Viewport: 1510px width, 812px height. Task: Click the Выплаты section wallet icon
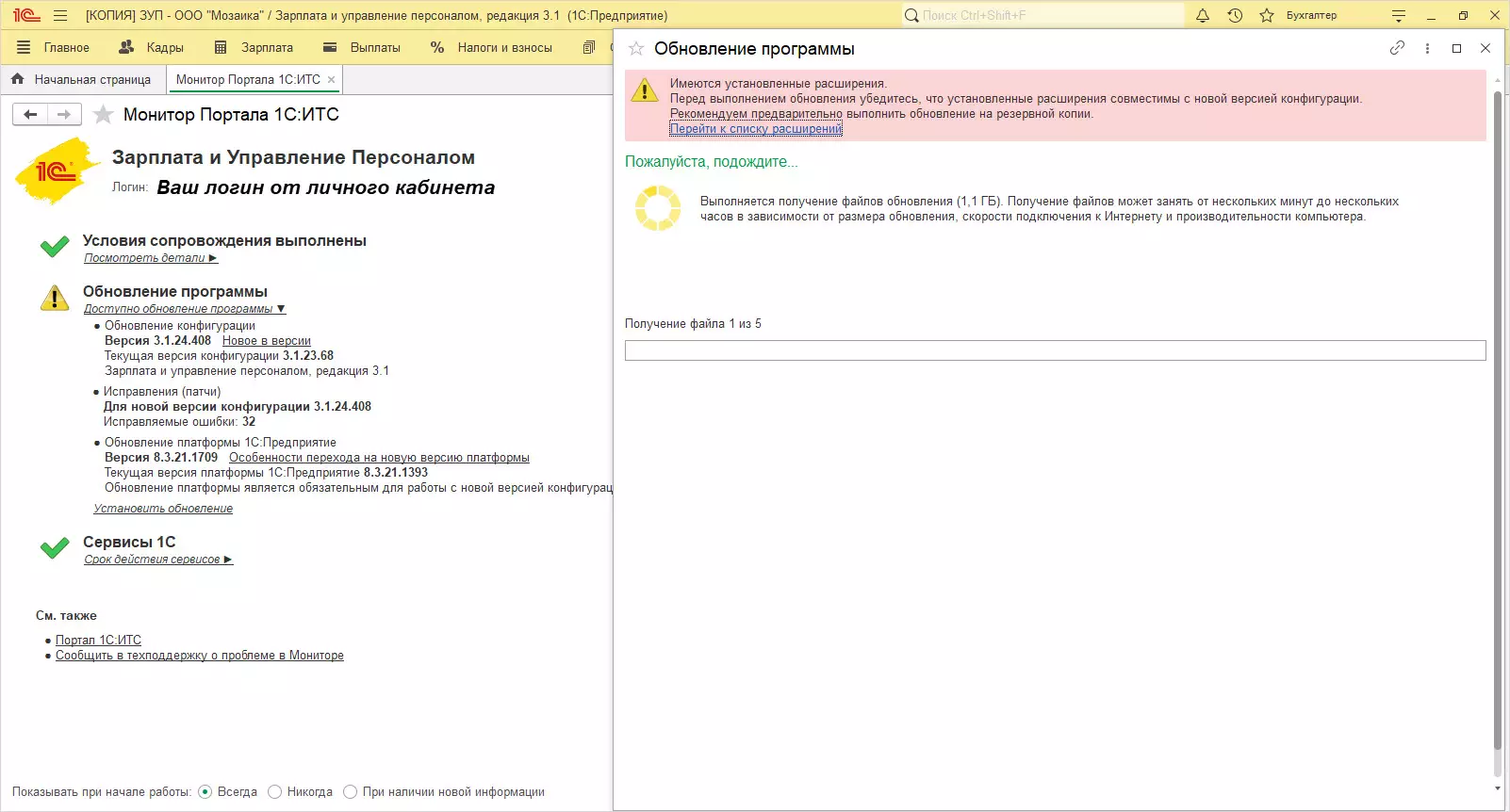(x=330, y=47)
